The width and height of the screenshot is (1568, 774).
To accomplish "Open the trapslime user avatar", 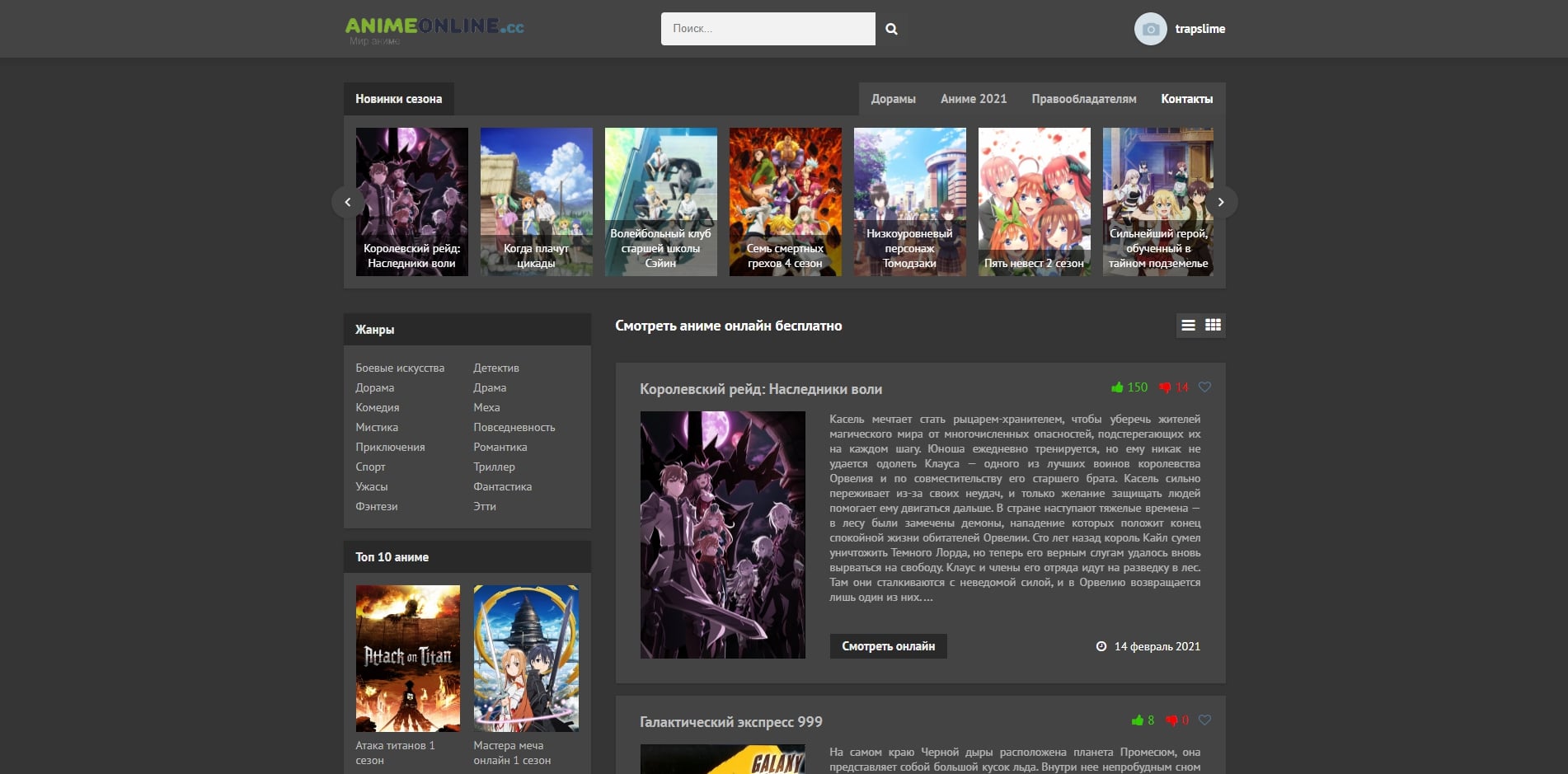I will pos(1150,29).
